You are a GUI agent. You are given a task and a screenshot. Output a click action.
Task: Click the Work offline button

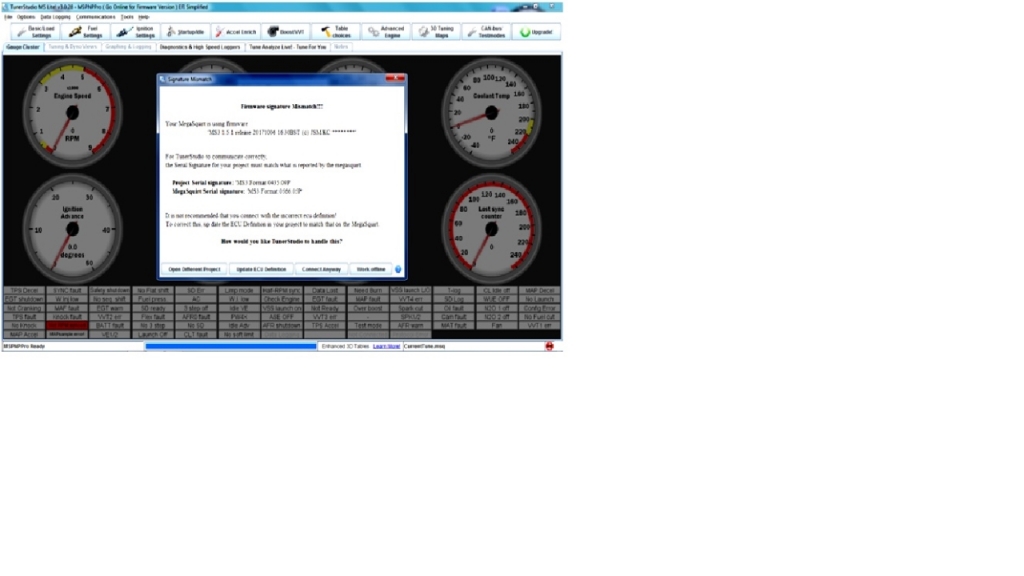[x=371, y=269]
